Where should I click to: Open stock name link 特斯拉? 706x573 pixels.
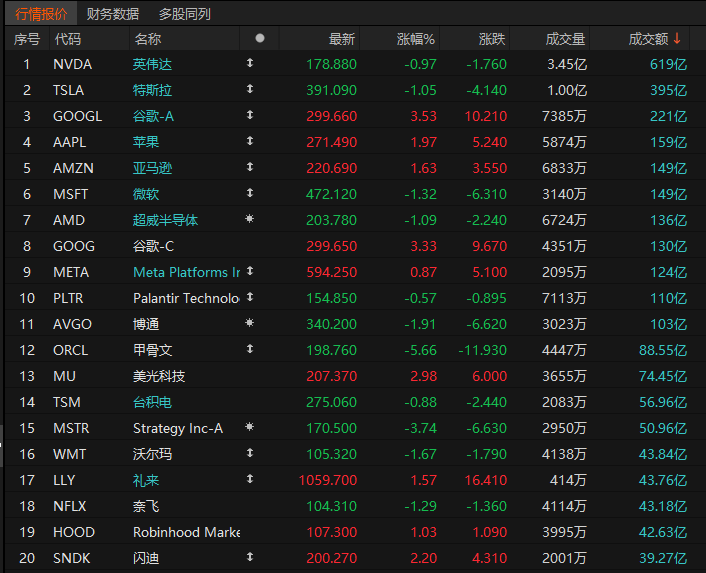pos(152,90)
